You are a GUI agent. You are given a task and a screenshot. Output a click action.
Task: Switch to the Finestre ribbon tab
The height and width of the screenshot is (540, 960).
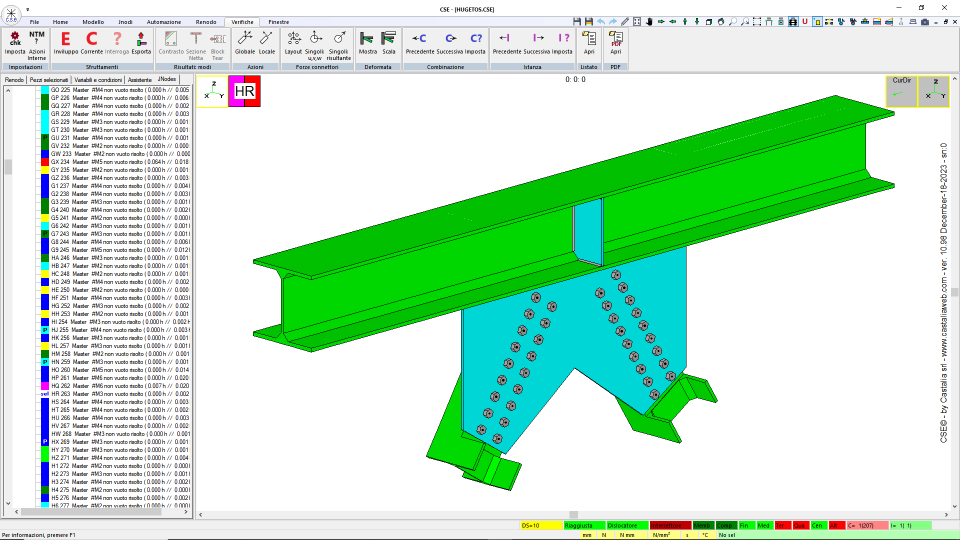point(279,22)
